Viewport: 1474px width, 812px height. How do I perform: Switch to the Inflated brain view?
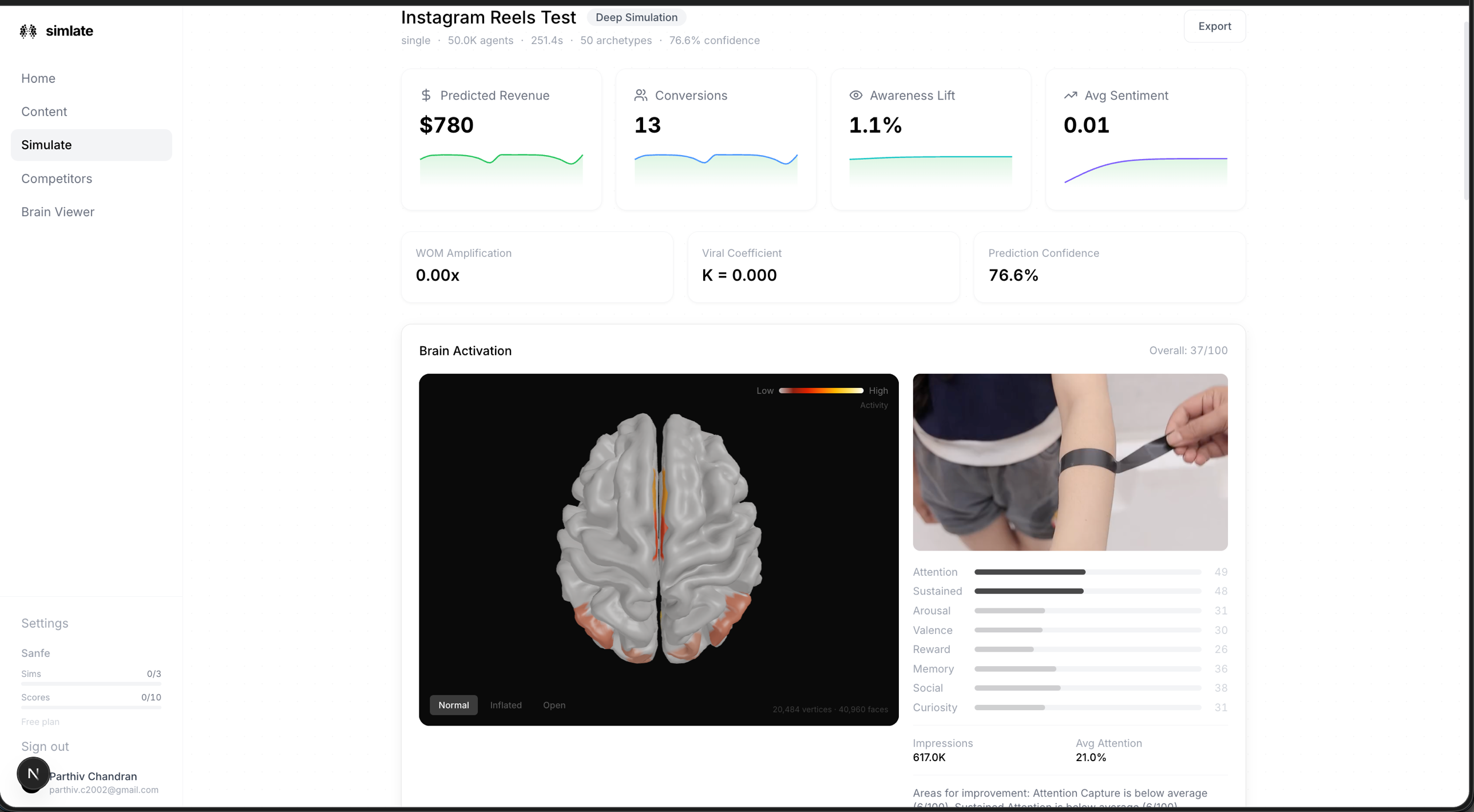(x=506, y=705)
